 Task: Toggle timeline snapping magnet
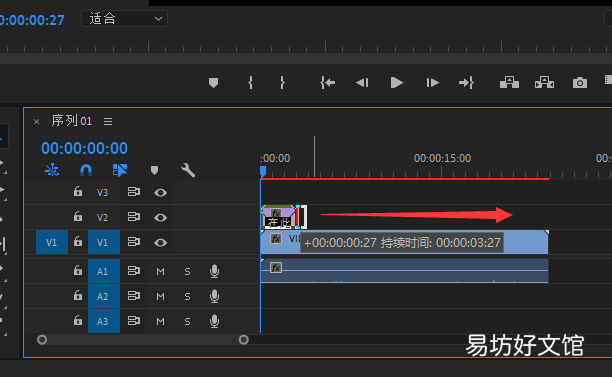click(86, 170)
